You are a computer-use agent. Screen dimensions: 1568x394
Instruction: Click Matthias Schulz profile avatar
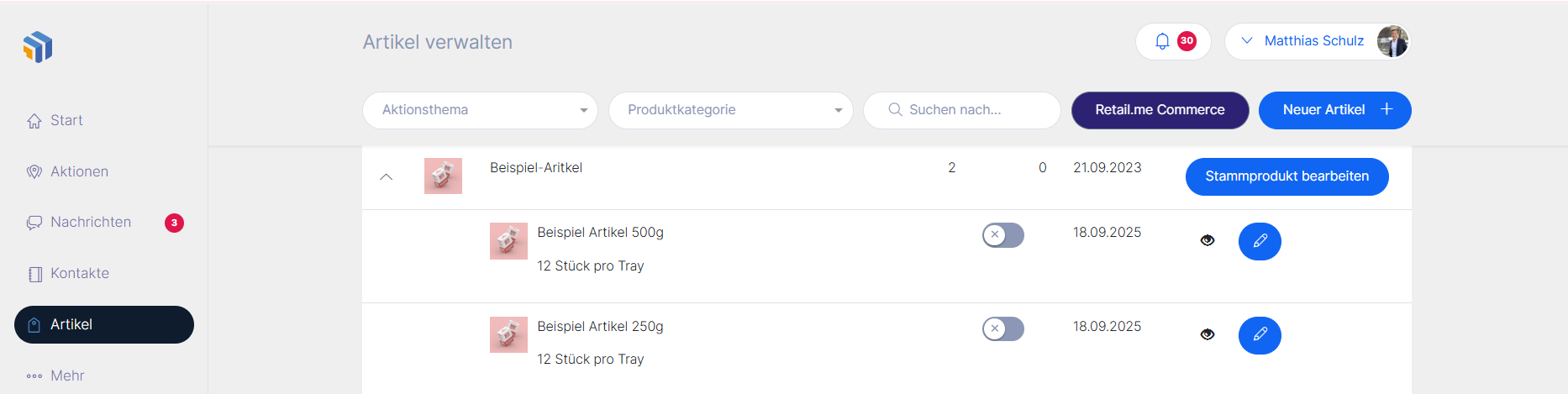(1392, 41)
